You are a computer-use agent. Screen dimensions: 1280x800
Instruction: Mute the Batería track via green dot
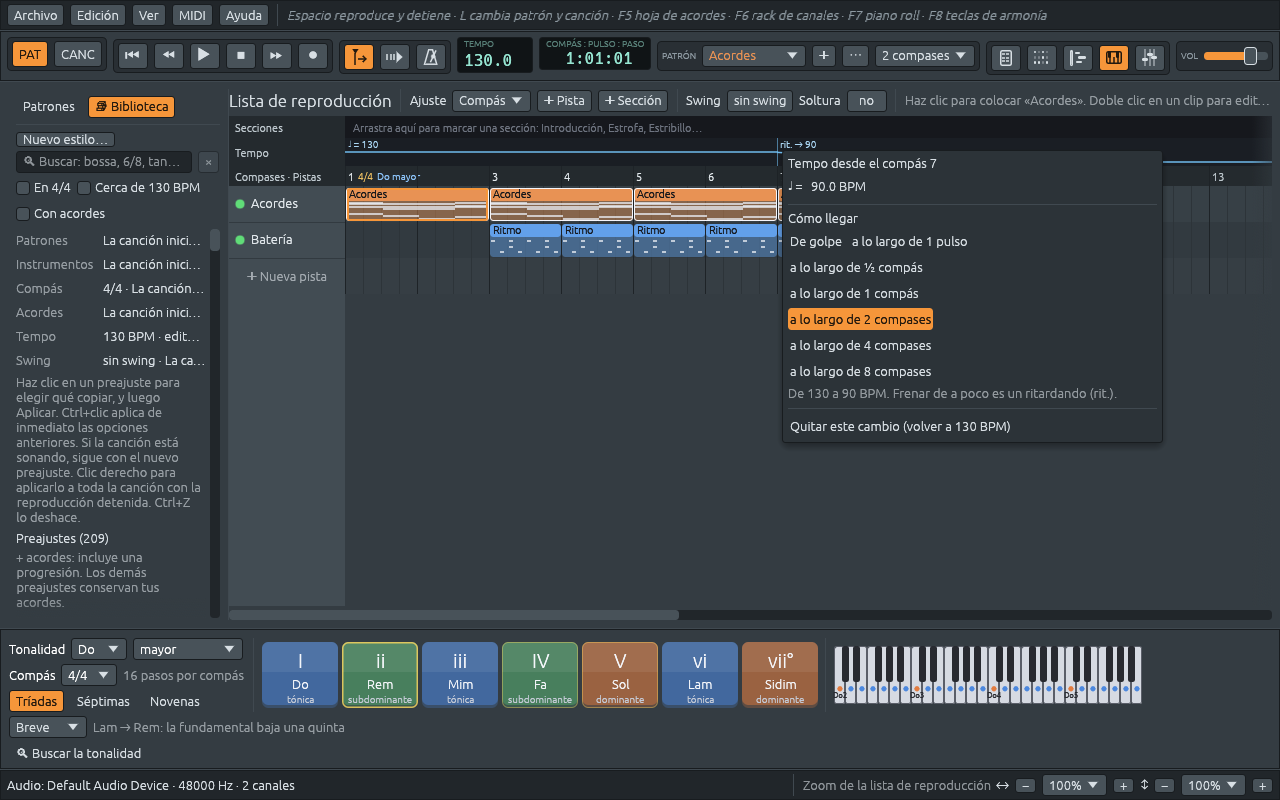(240, 240)
